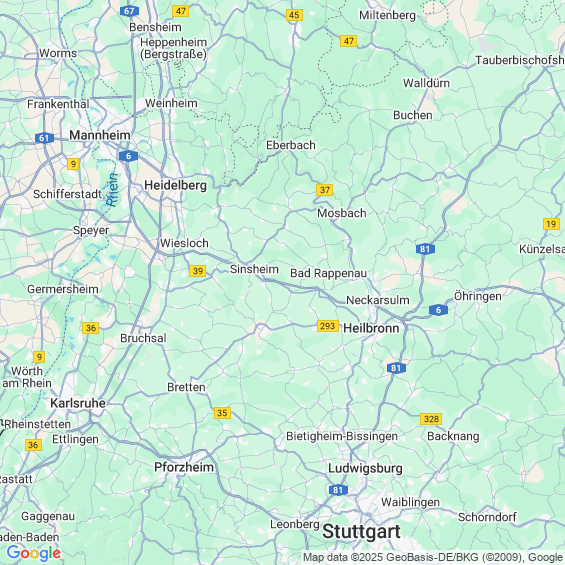Select the route 293 shield beside Heilbronn

coord(328,326)
